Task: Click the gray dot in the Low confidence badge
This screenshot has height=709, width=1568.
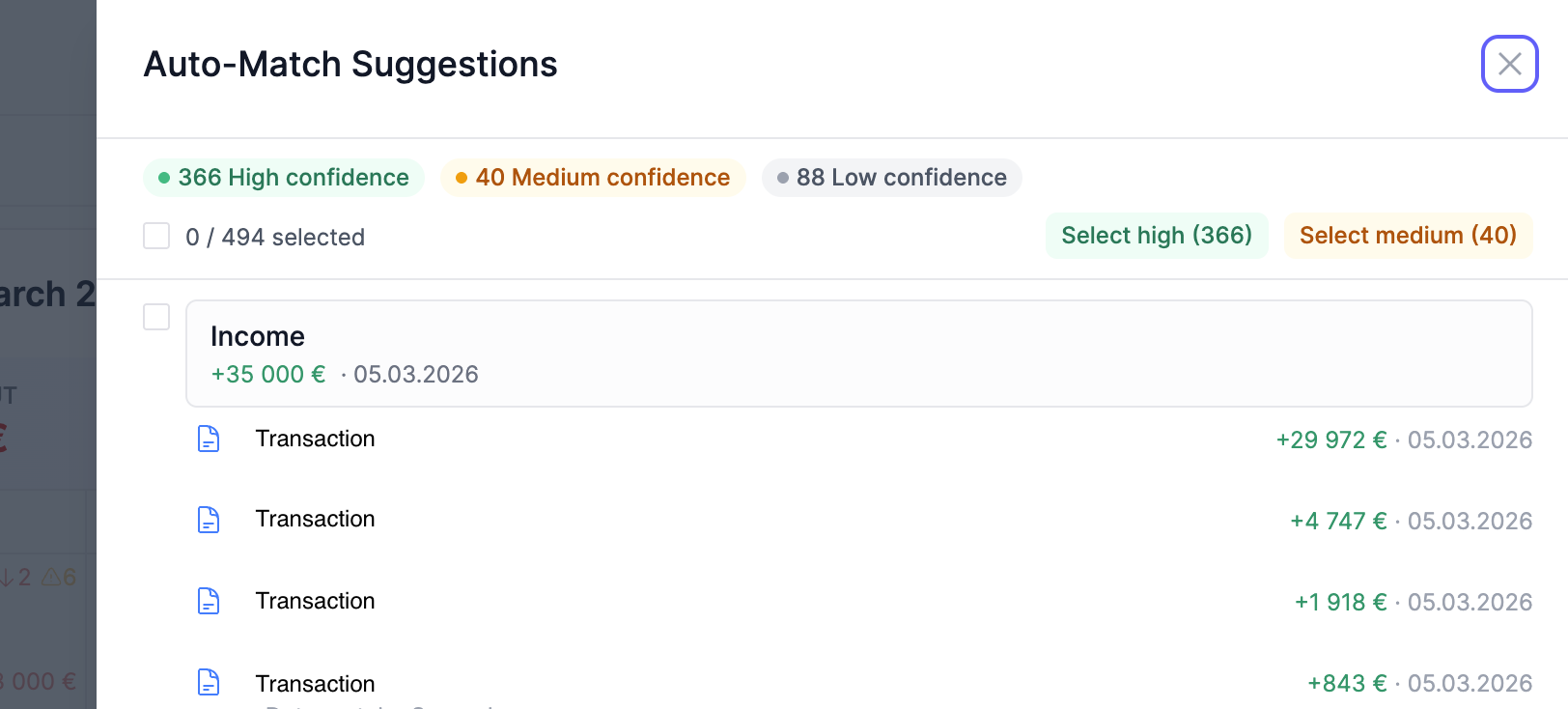Action: [783, 178]
